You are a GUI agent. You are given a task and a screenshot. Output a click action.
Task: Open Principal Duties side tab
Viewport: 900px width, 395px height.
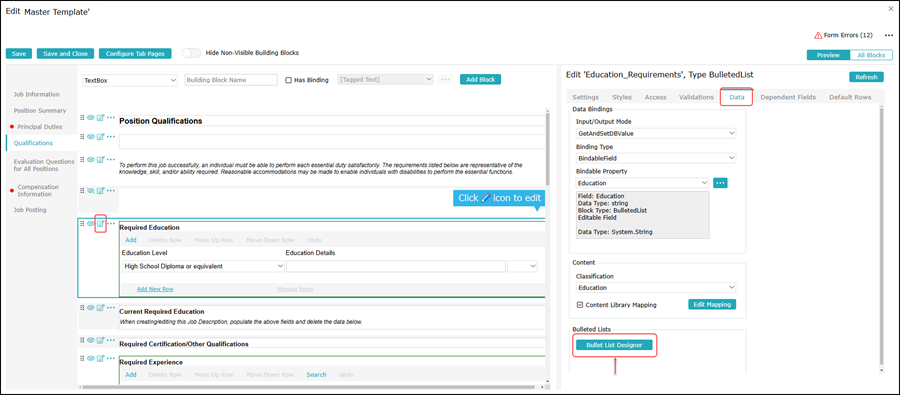pos(40,126)
